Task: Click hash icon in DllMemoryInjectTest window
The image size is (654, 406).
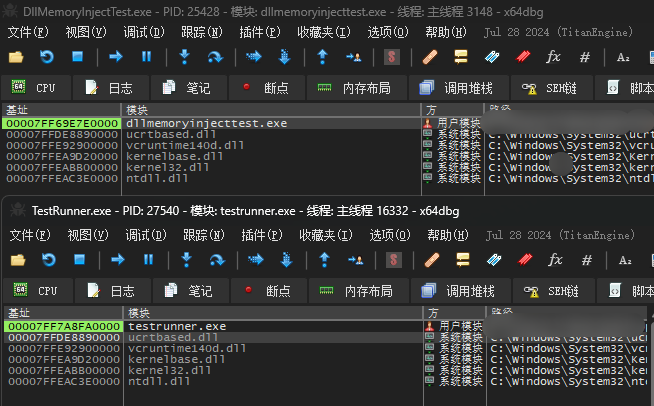Action: (585, 57)
